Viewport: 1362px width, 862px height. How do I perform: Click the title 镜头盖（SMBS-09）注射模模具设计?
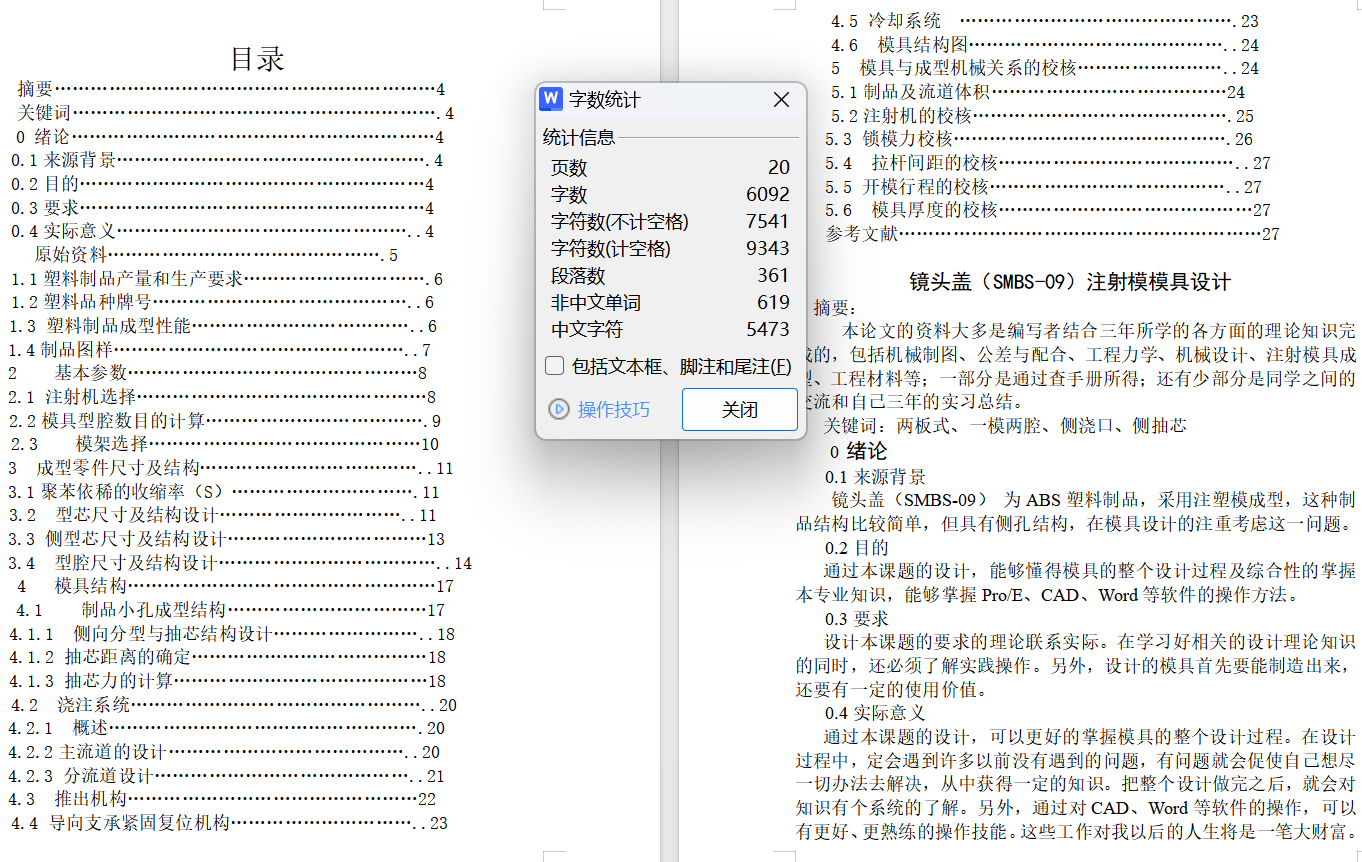click(x=1070, y=282)
